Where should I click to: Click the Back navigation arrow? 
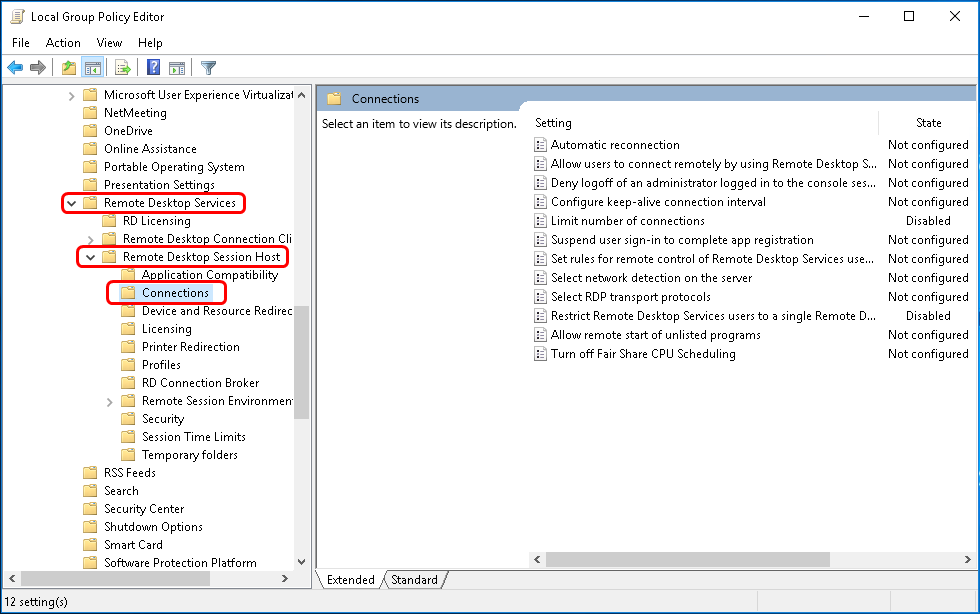[x=14, y=67]
